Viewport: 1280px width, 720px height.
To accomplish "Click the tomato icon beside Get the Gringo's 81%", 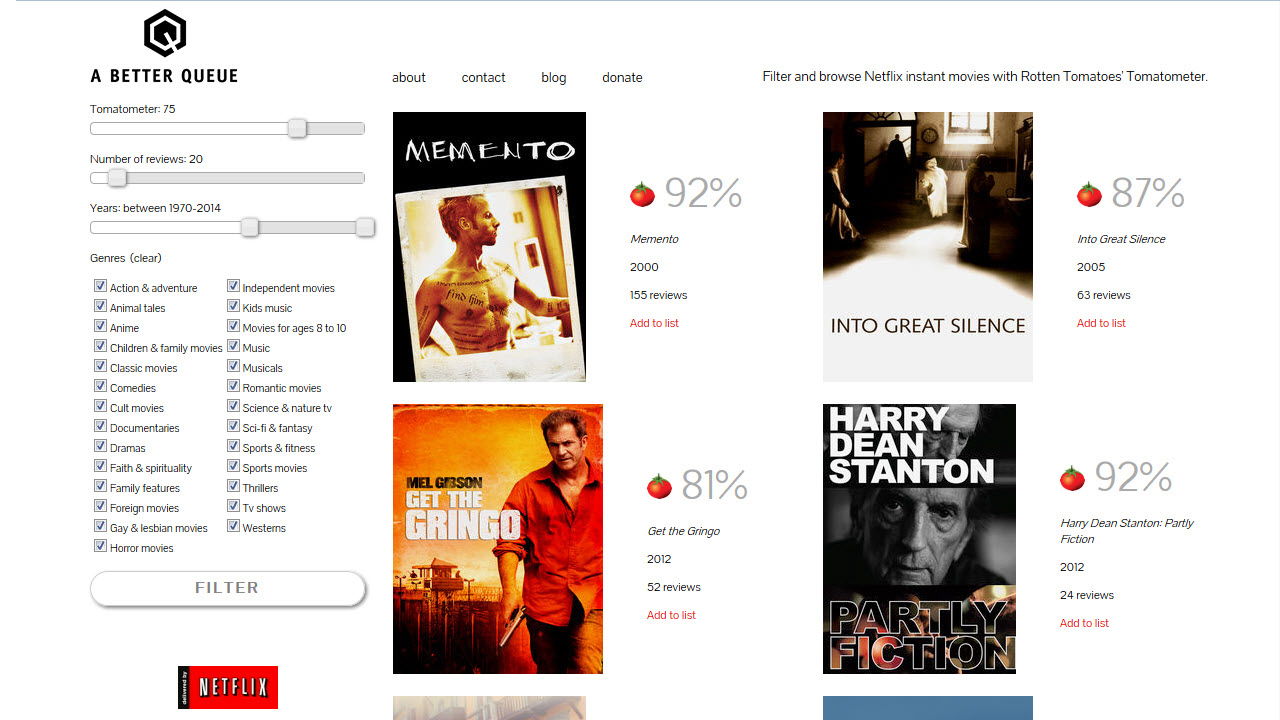I will (659, 486).
